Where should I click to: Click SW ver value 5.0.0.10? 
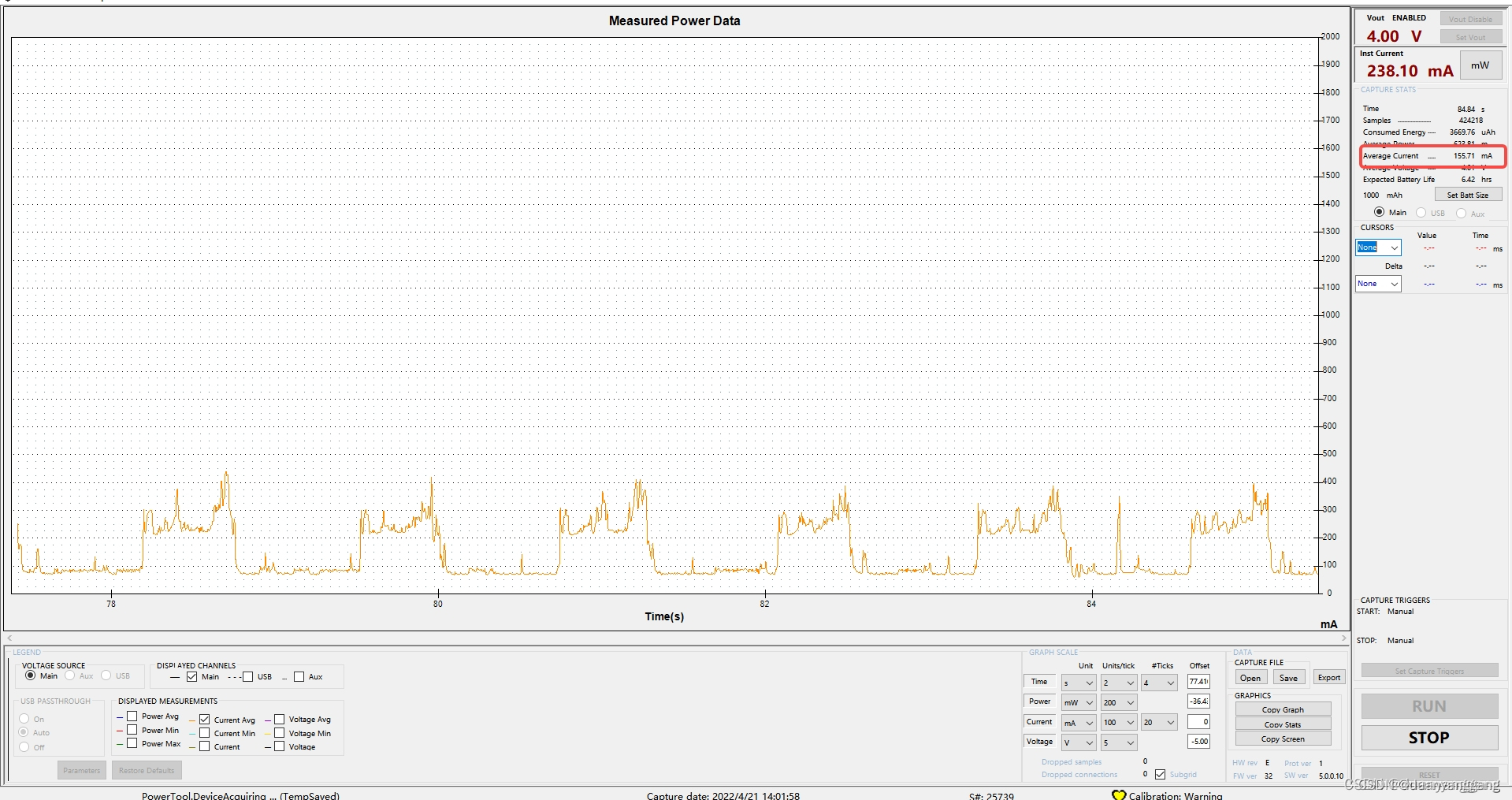point(1332,776)
